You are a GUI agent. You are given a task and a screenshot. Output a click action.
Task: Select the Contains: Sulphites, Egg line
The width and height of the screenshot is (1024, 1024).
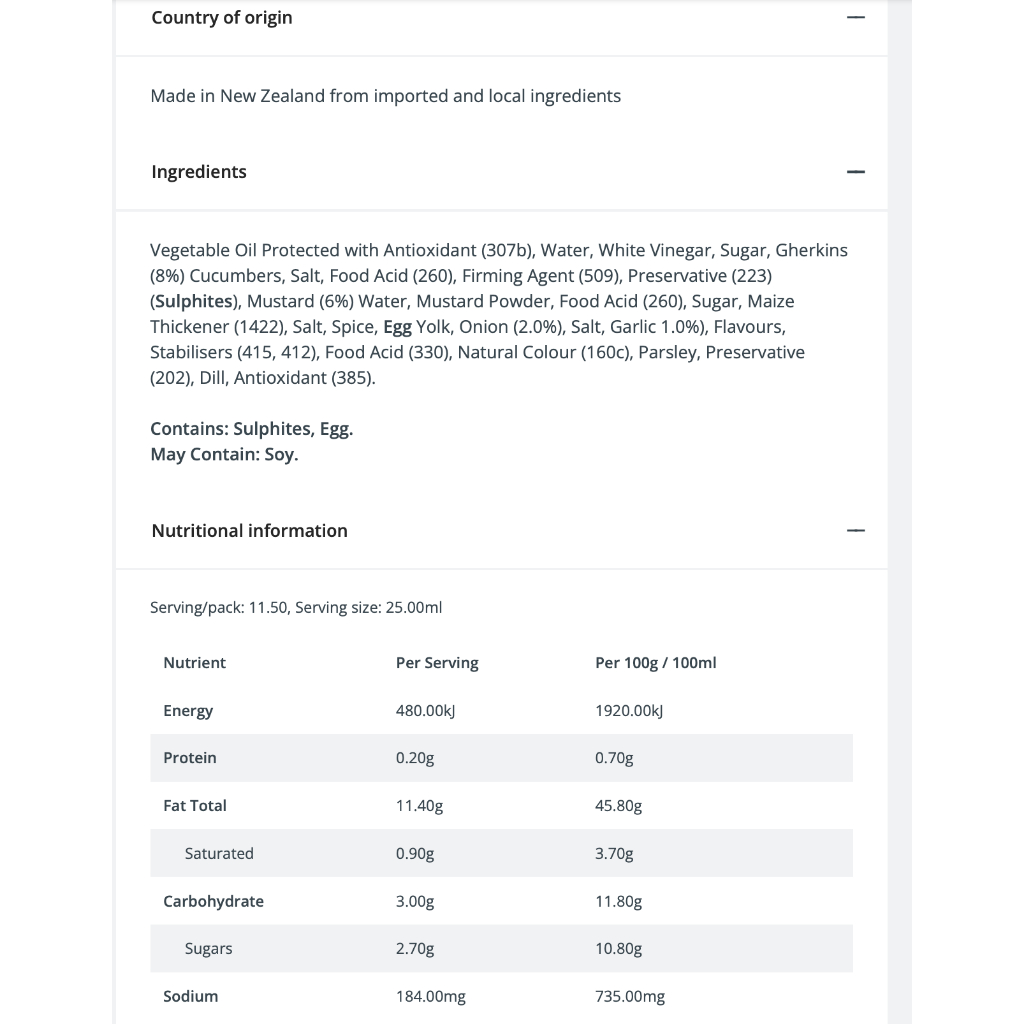tap(252, 429)
